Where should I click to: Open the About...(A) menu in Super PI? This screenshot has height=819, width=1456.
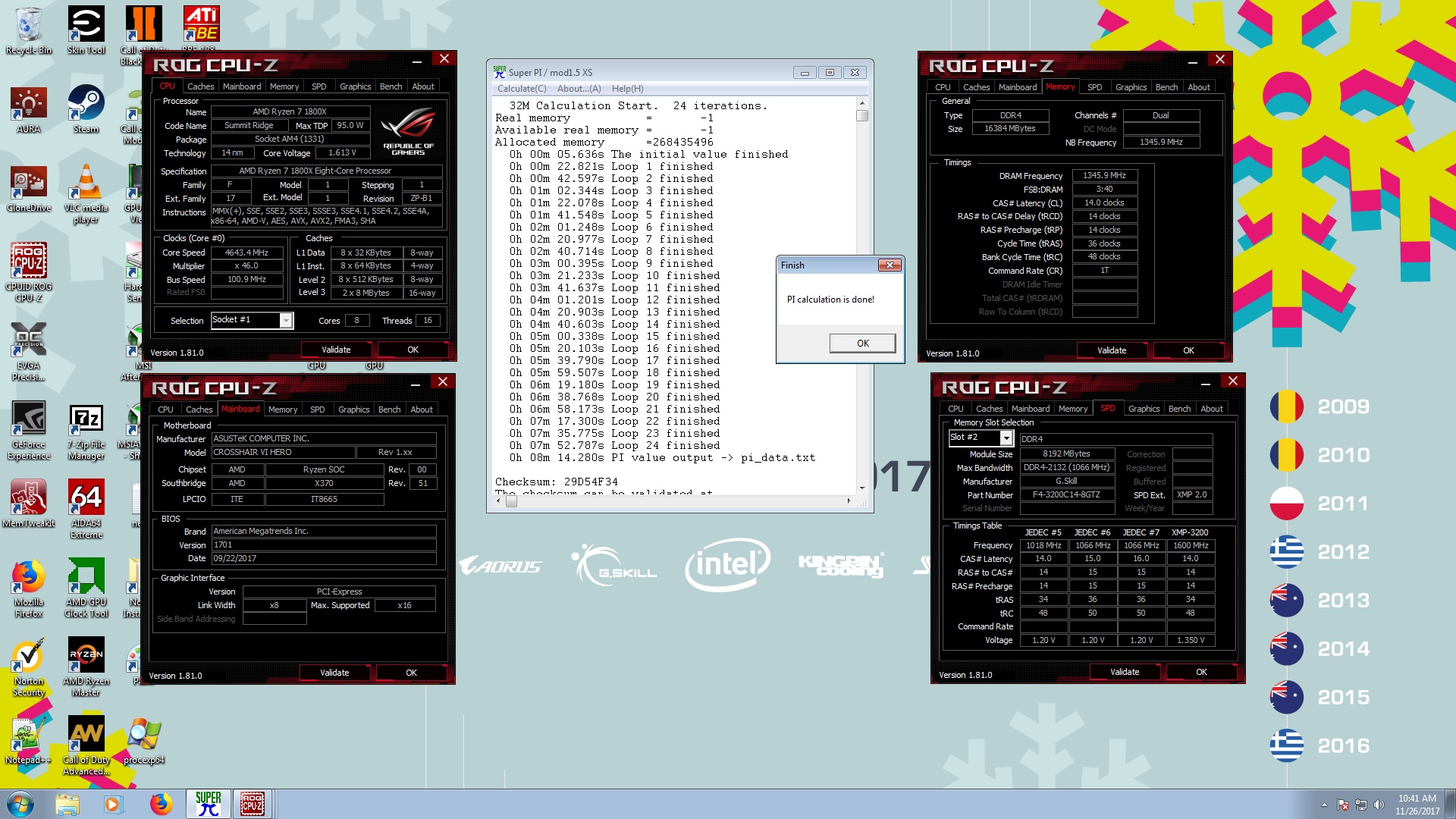(x=579, y=89)
